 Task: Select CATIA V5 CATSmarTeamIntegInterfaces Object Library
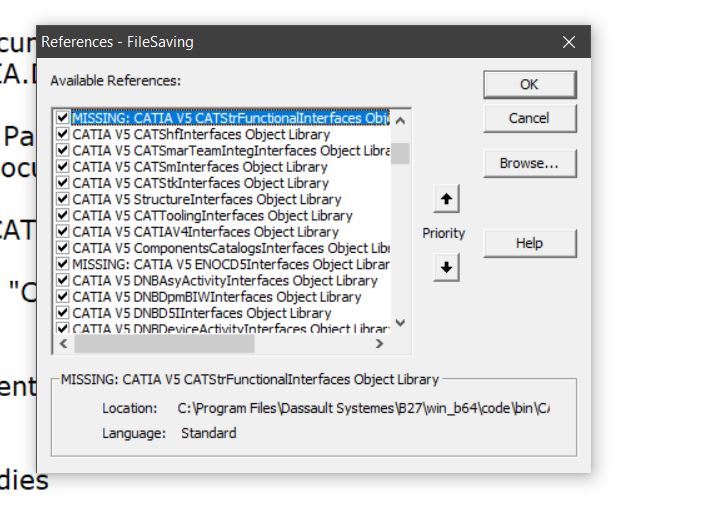click(x=231, y=150)
